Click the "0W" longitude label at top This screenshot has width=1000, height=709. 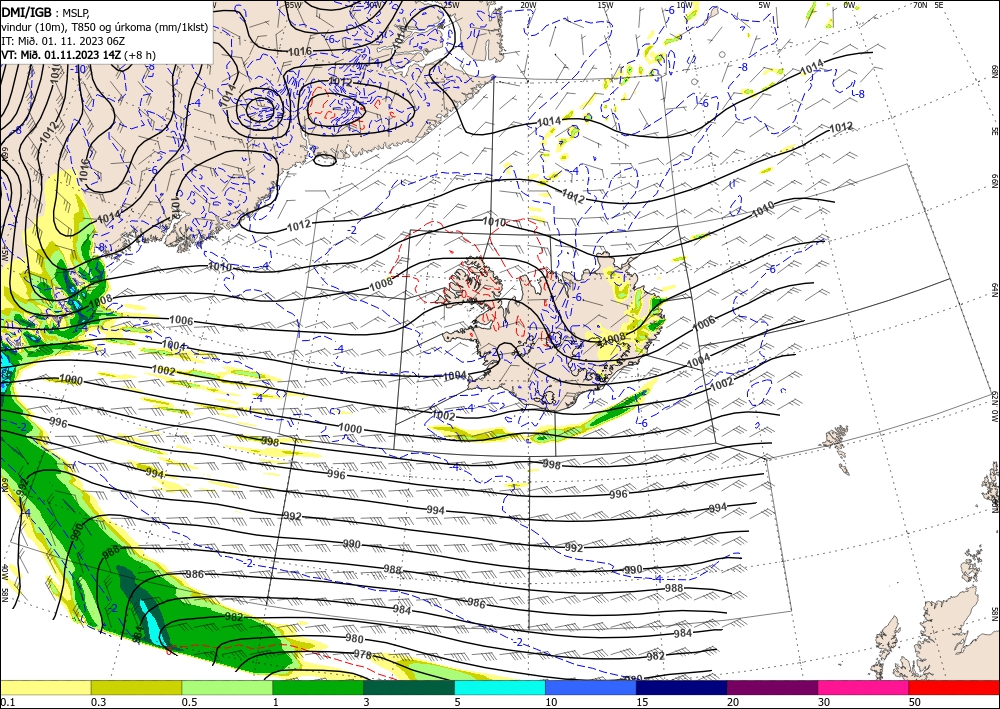[849, 5]
